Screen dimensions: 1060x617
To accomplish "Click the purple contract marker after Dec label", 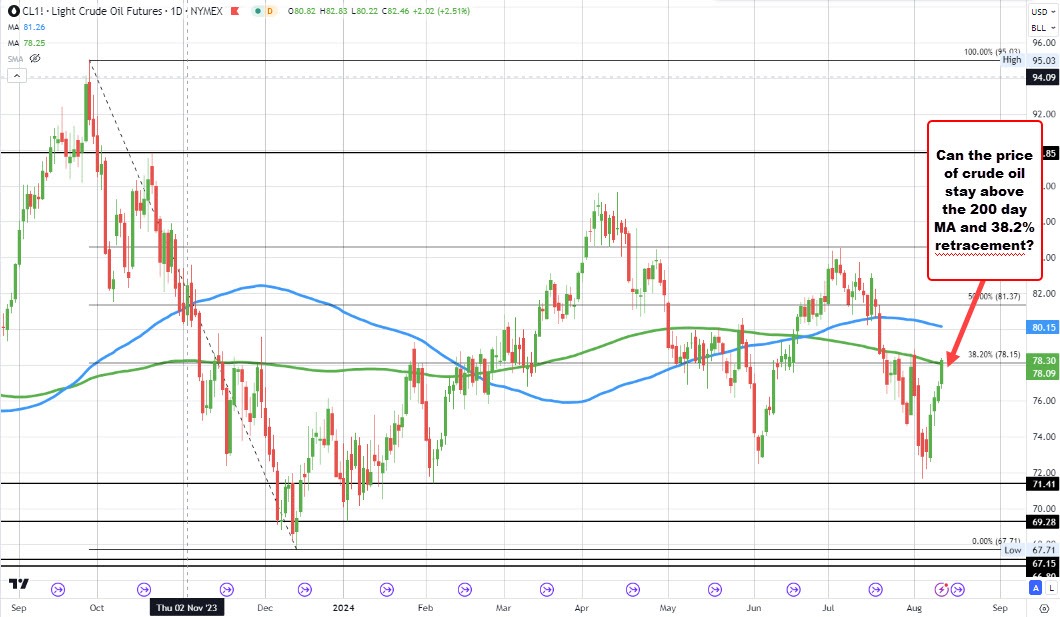I will 305,590.
